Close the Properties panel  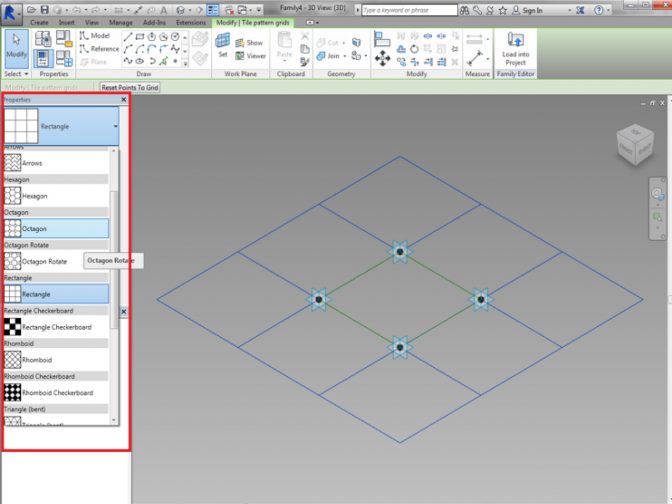pyautogui.click(x=124, y=100)
